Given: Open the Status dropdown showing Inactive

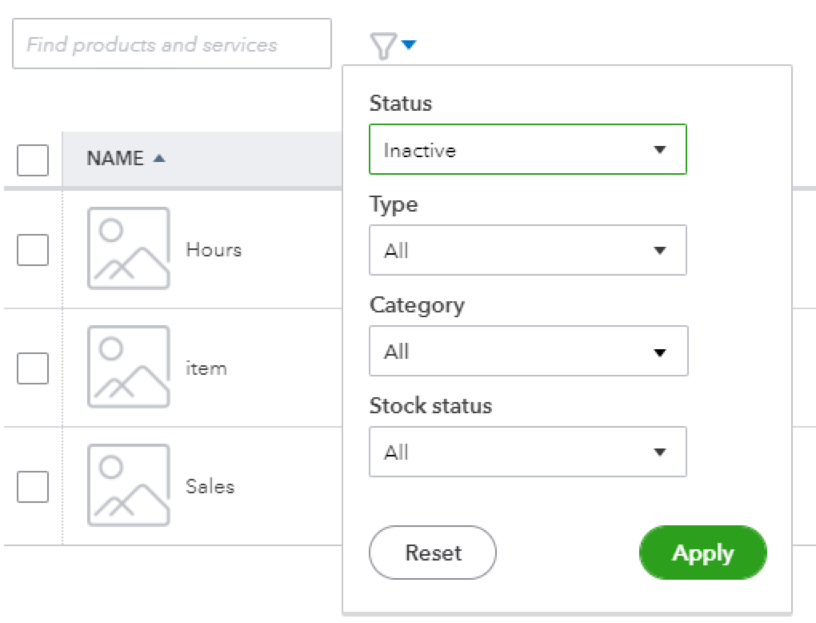Looking at the screenshot, I should point(527,150).
